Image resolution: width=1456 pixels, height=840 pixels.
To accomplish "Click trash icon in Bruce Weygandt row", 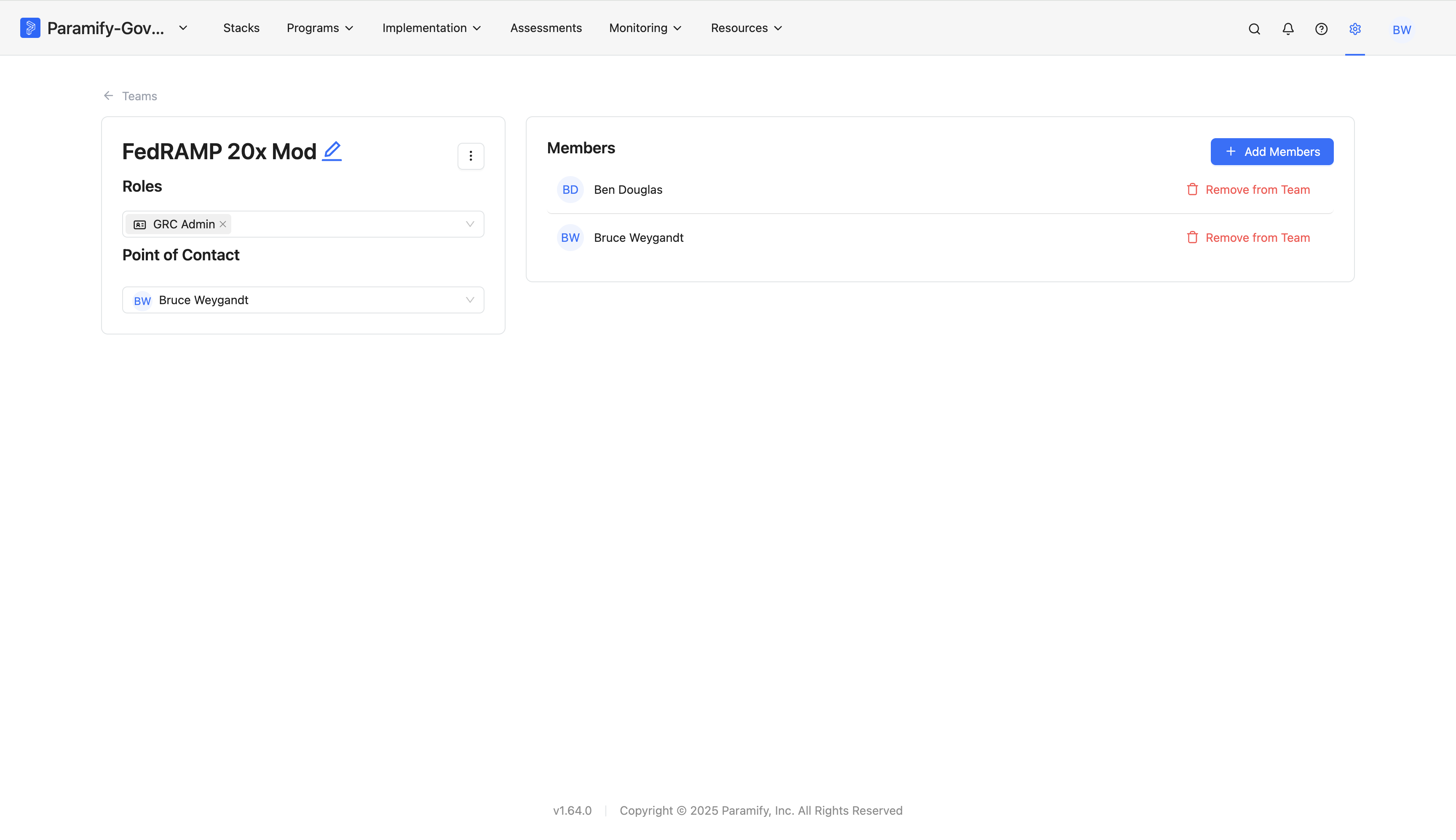I will [x=1192, y=237].
